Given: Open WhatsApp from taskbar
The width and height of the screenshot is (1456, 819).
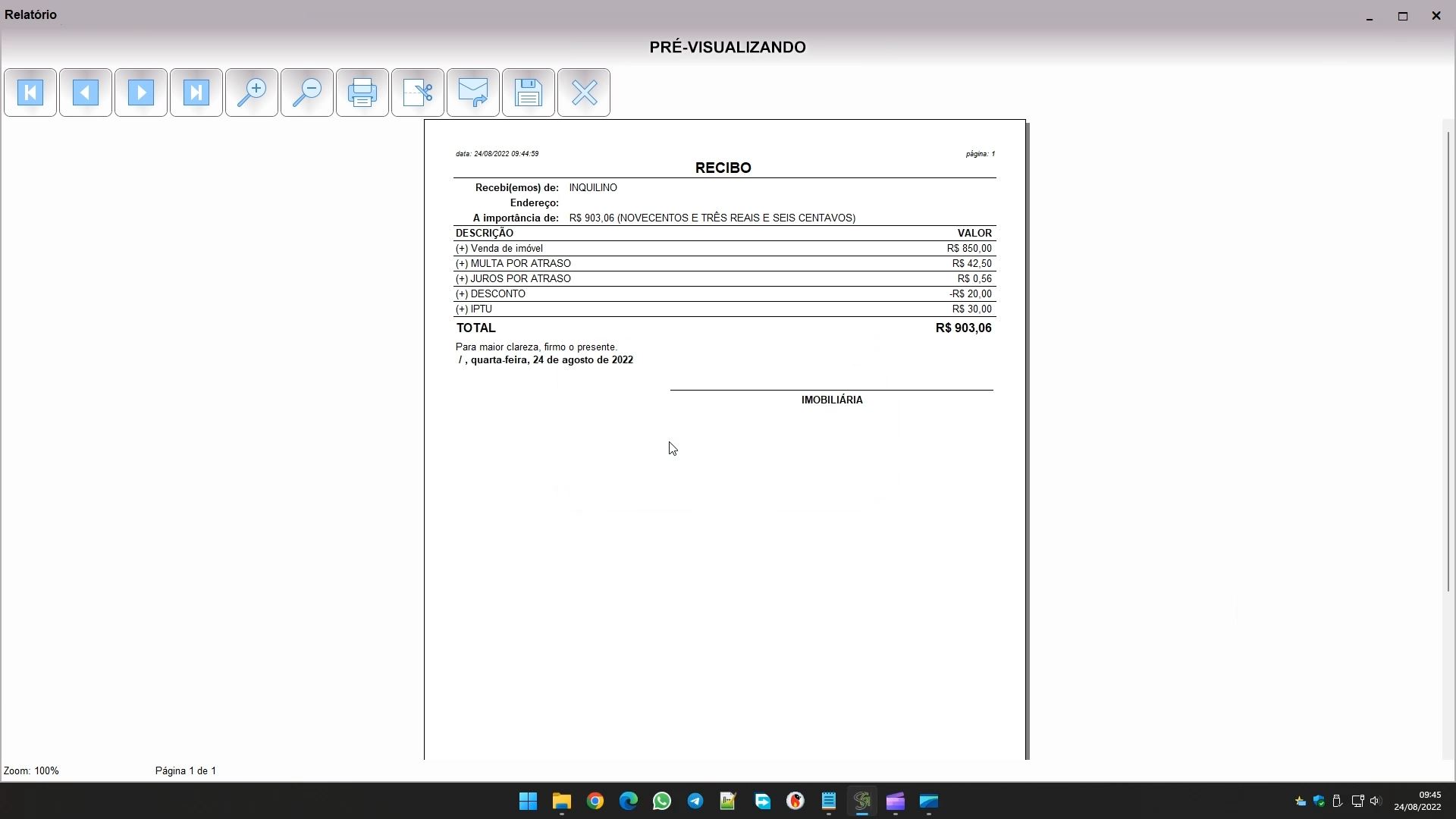Looking at the screenshot, I should point(662,801).
